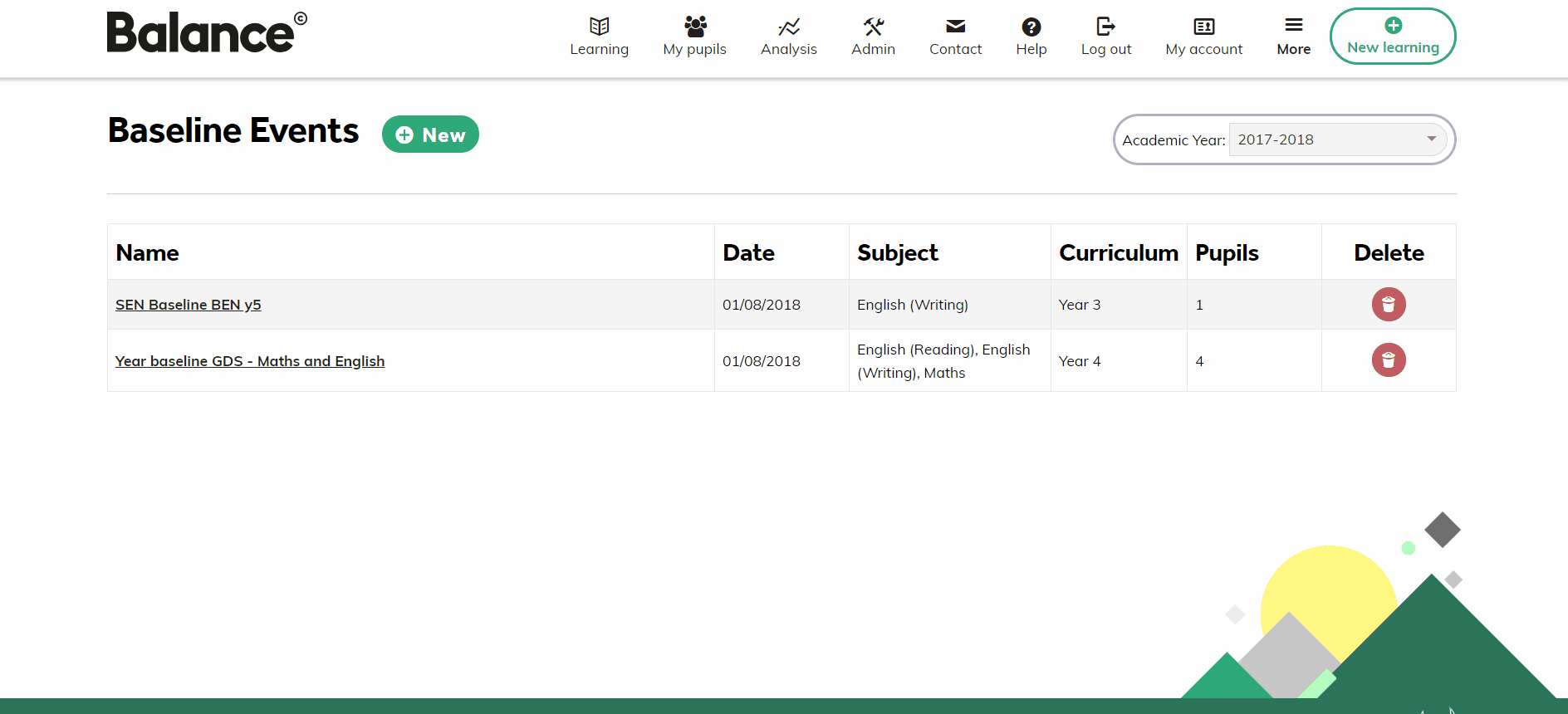Delete the SEN Baseline BEN y5 event
The height and width of the screenshot is (714, 1568).
tap(1388, 305)
